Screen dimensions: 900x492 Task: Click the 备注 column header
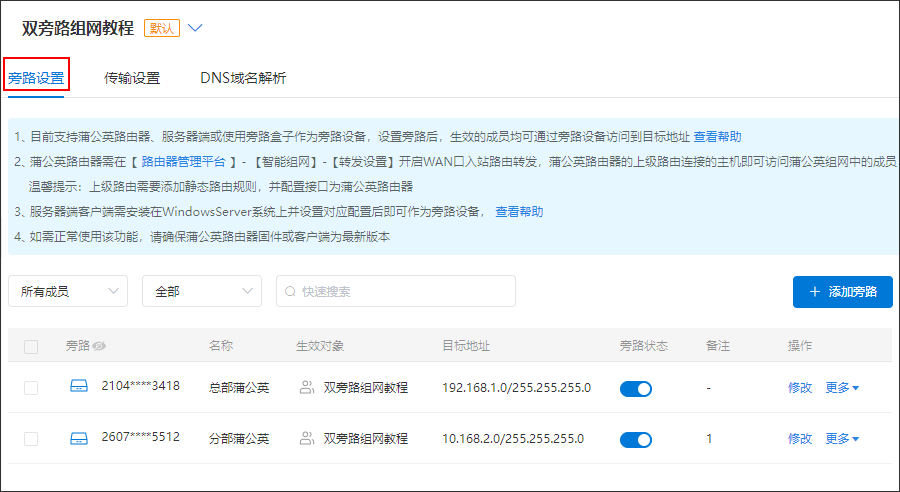tap(717, 346)
